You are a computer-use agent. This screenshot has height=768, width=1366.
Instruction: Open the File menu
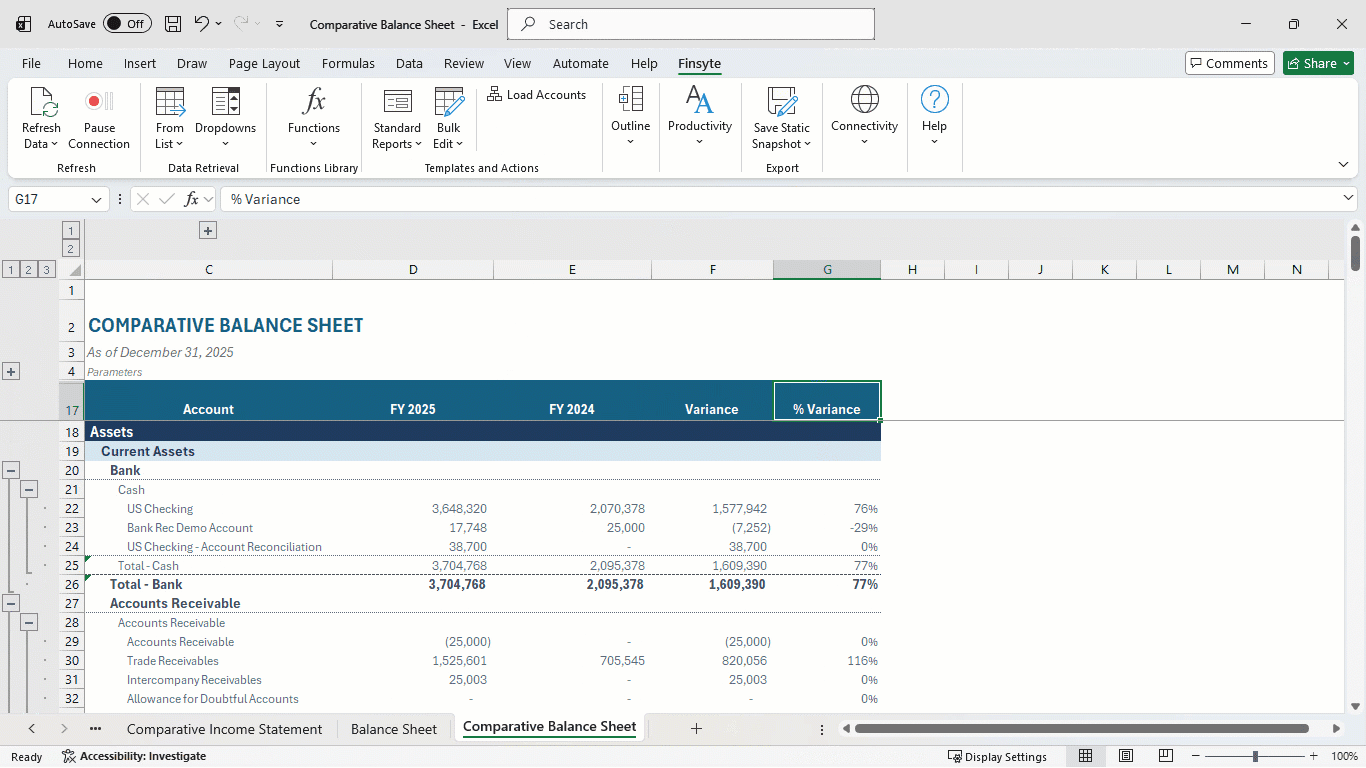31,63
